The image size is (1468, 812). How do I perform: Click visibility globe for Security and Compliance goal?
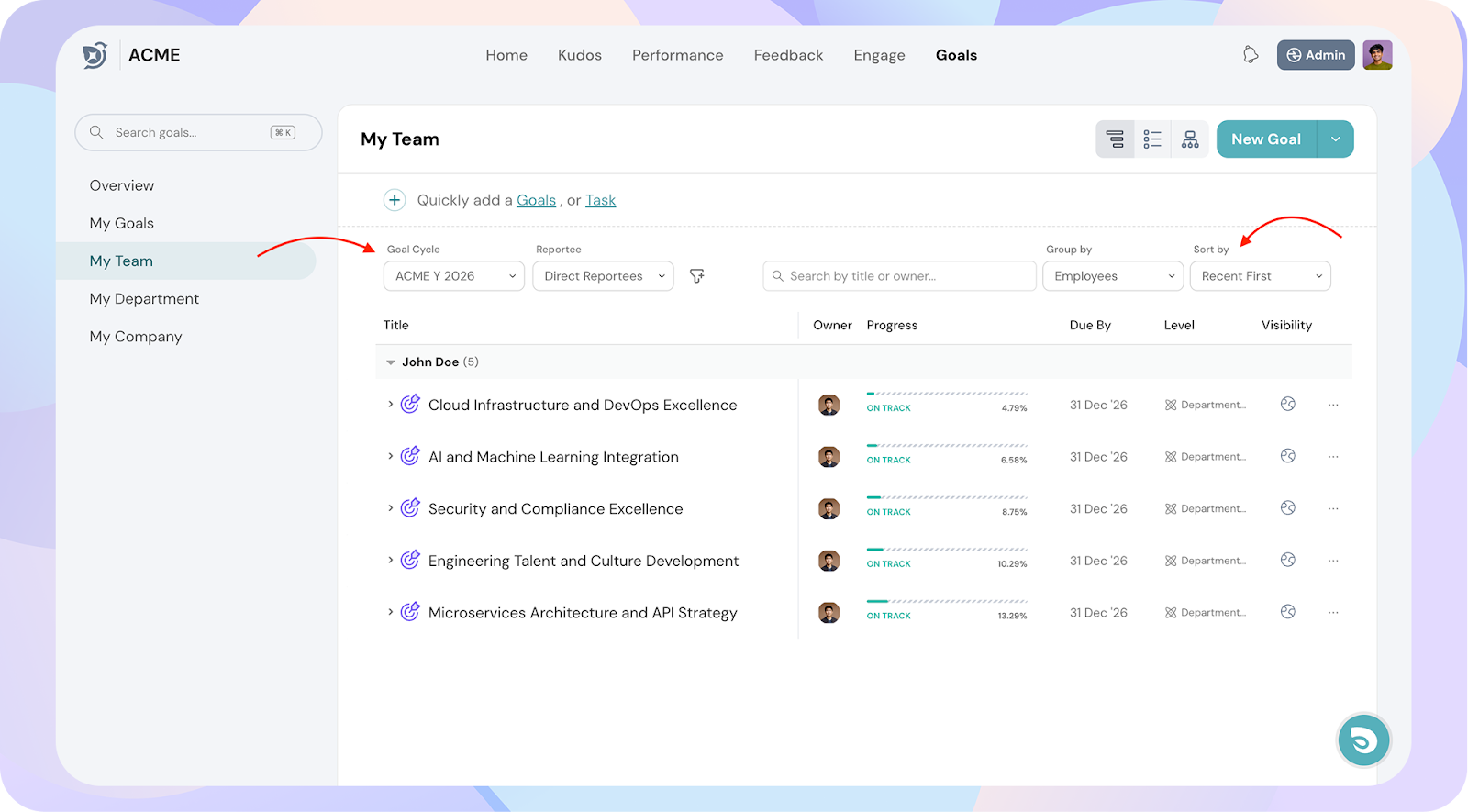[x=1288, y=507]
